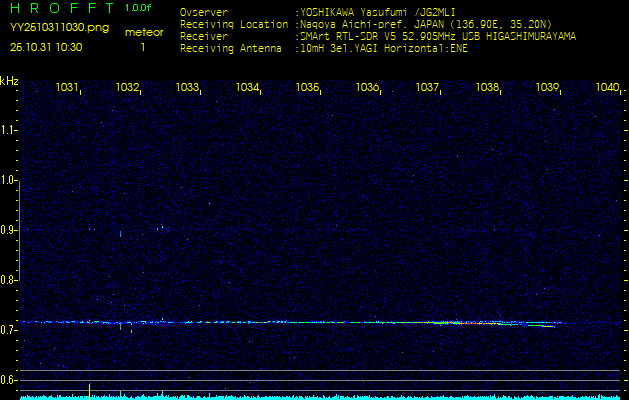Screen dimensions: 629x400
Task: Click the 0.9 kHz frequency label
Action: (9, 230)
